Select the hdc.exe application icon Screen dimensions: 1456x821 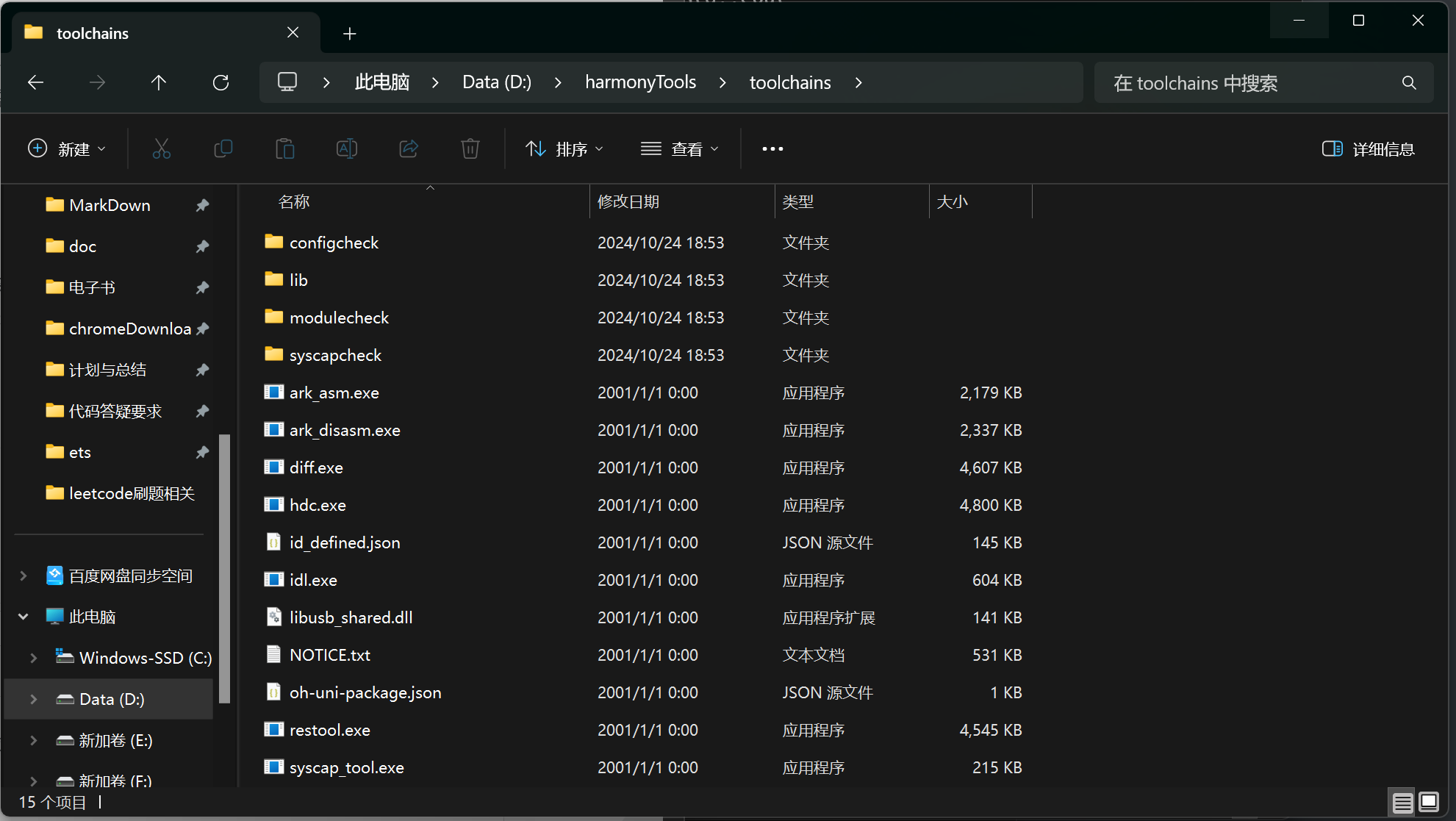pos(274,504)
